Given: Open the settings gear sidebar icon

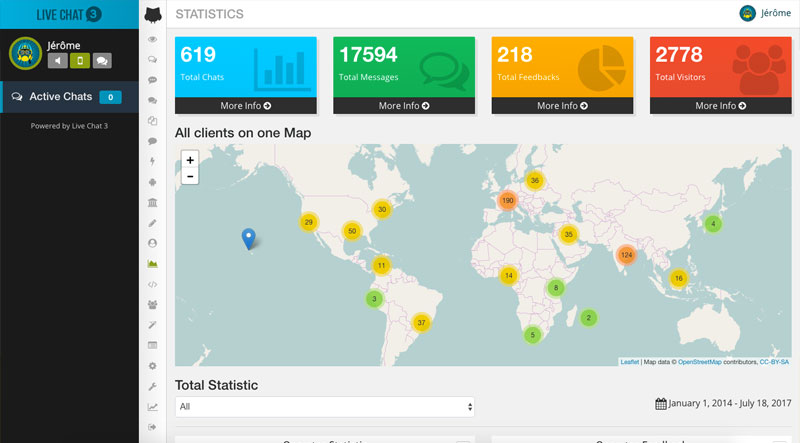Looking at the screenshot, I should pos(152,366).
